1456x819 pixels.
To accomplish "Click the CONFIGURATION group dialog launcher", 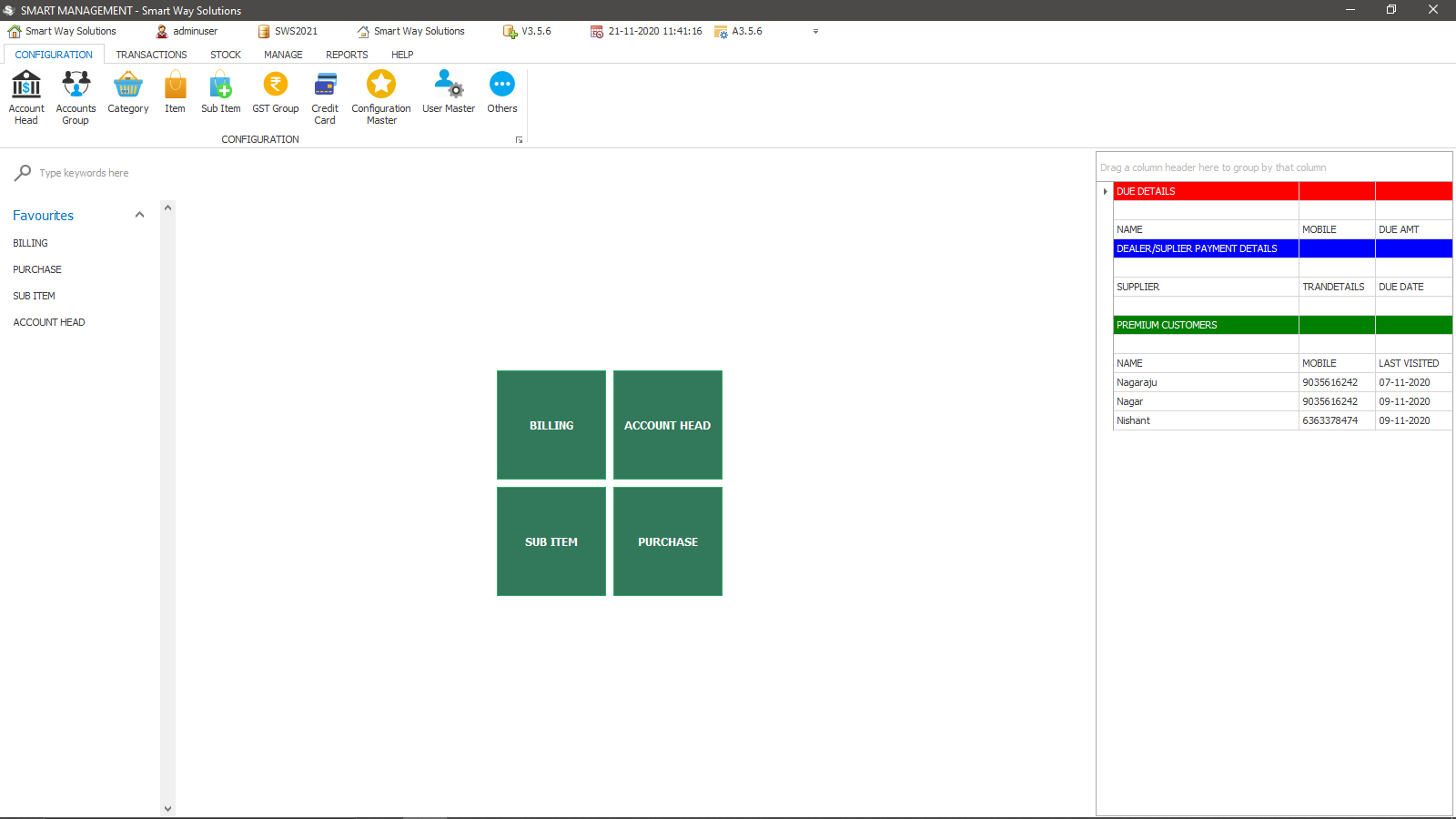I will (520, 140).
